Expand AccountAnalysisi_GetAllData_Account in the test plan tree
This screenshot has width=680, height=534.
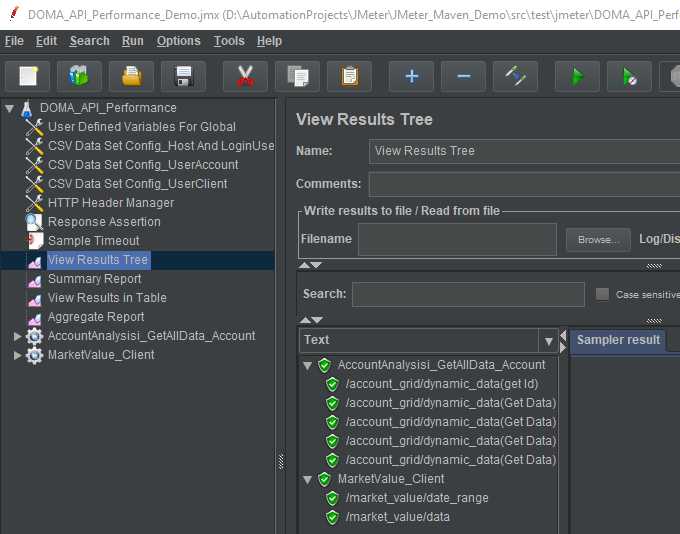(17, 336)
